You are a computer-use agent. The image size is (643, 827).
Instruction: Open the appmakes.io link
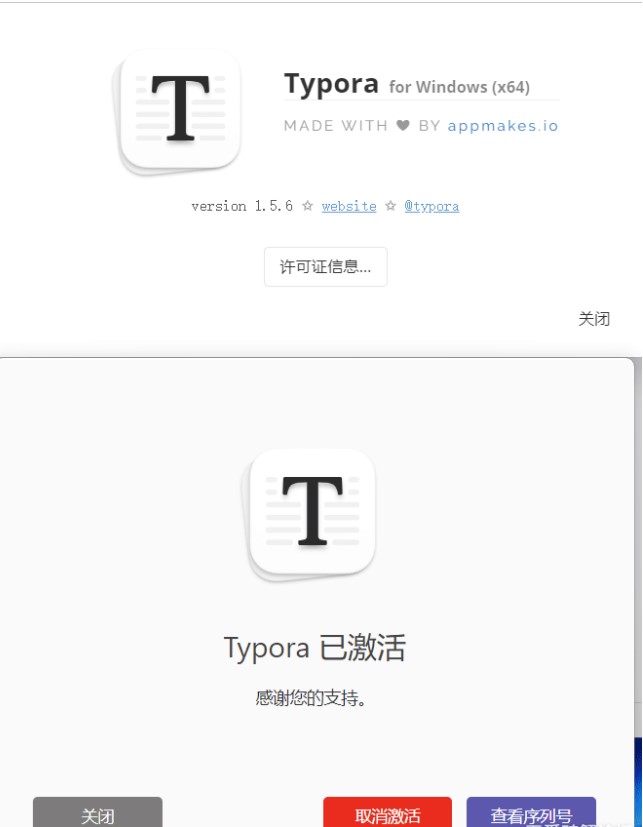tap(503, 126)
